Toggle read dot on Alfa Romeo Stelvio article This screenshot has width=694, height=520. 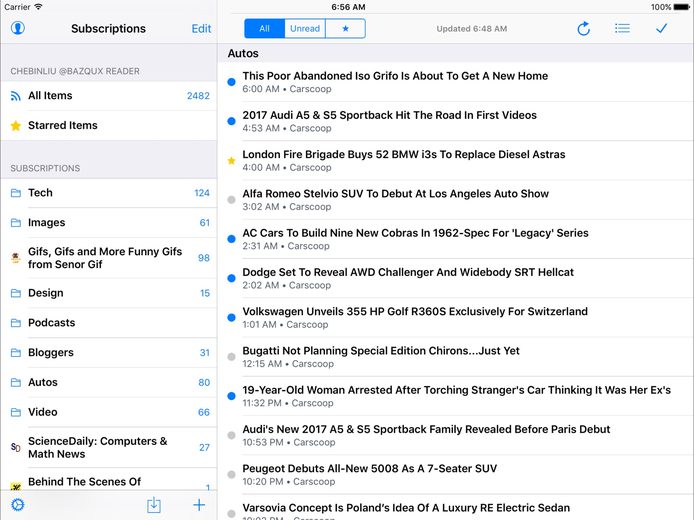point(231,200)
